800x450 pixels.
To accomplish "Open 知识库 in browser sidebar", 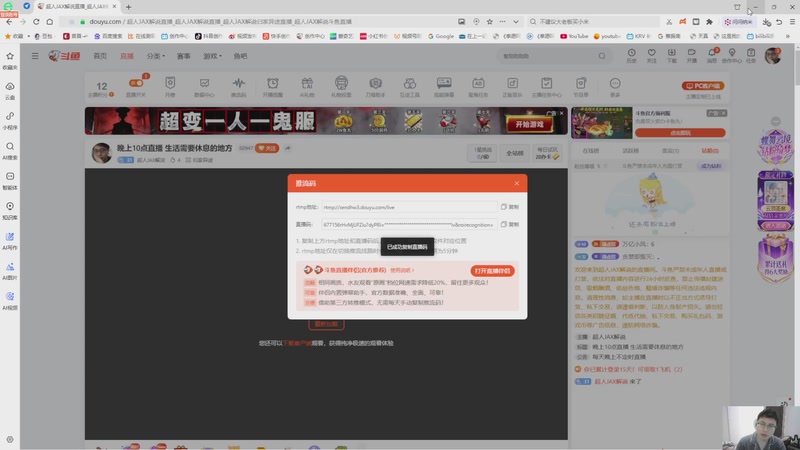I will pos(10,211).
